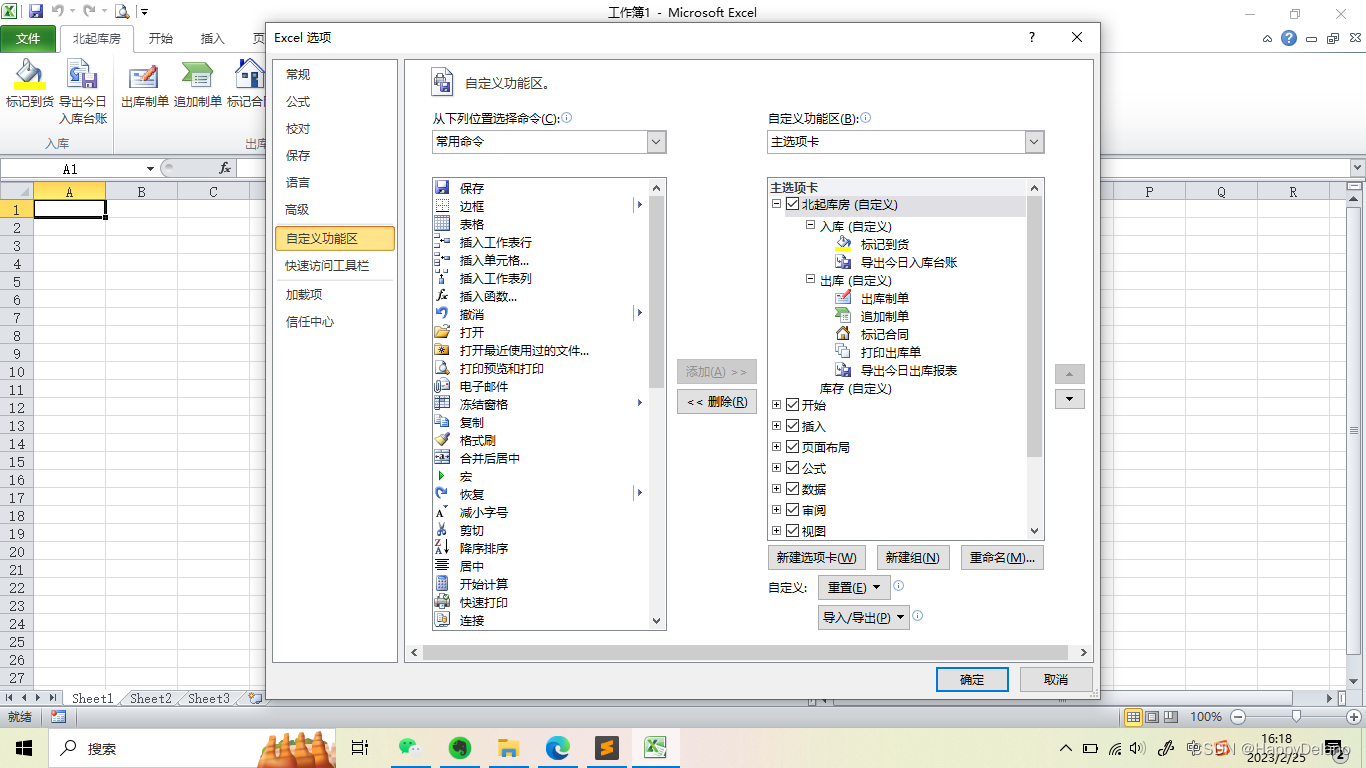1366x768 pixels.
Task: Open the 信任中心 options category
Action: [335, 322]
